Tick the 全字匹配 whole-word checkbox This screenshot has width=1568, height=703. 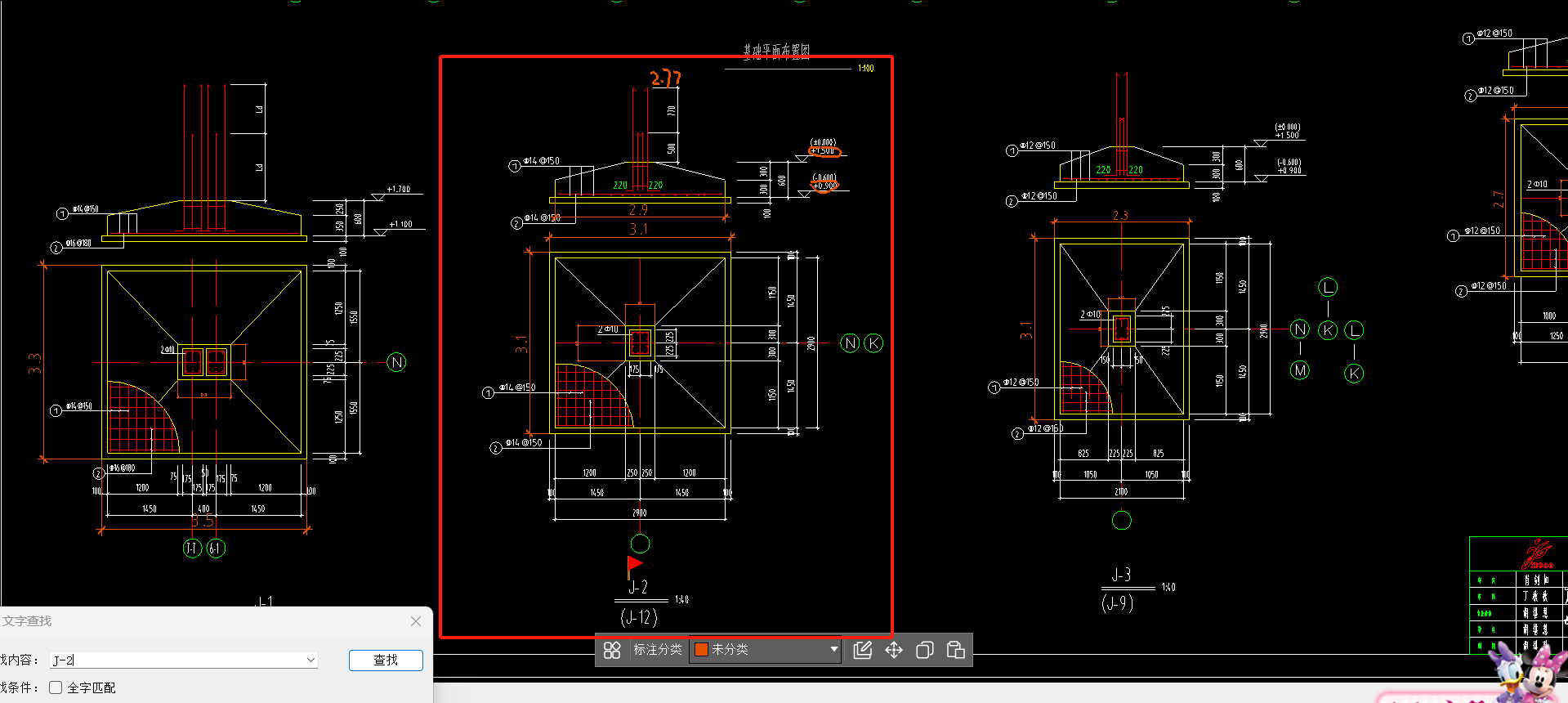(x=56, y=687)
